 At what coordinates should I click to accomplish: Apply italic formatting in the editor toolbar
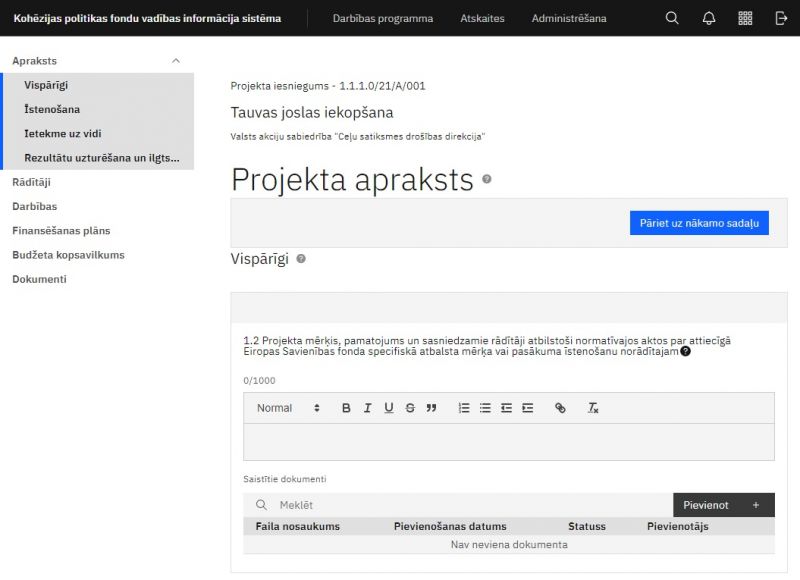pos(367,408)
